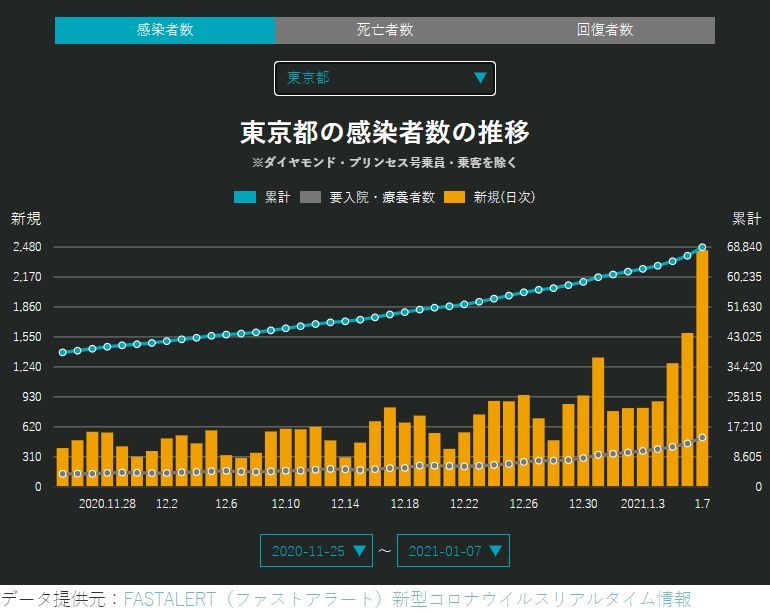
Task: Click the 12.30 x-axis date label
Action: coord(583,504)
